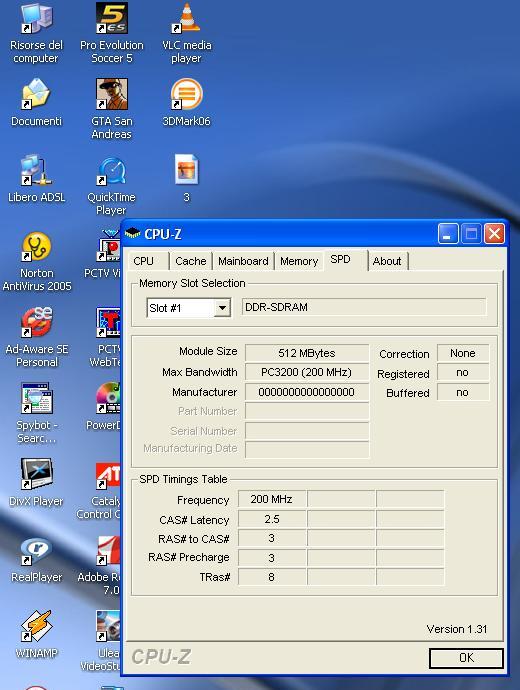Click the DDR-SDRAM memory type field

click(x=364, y=307)
